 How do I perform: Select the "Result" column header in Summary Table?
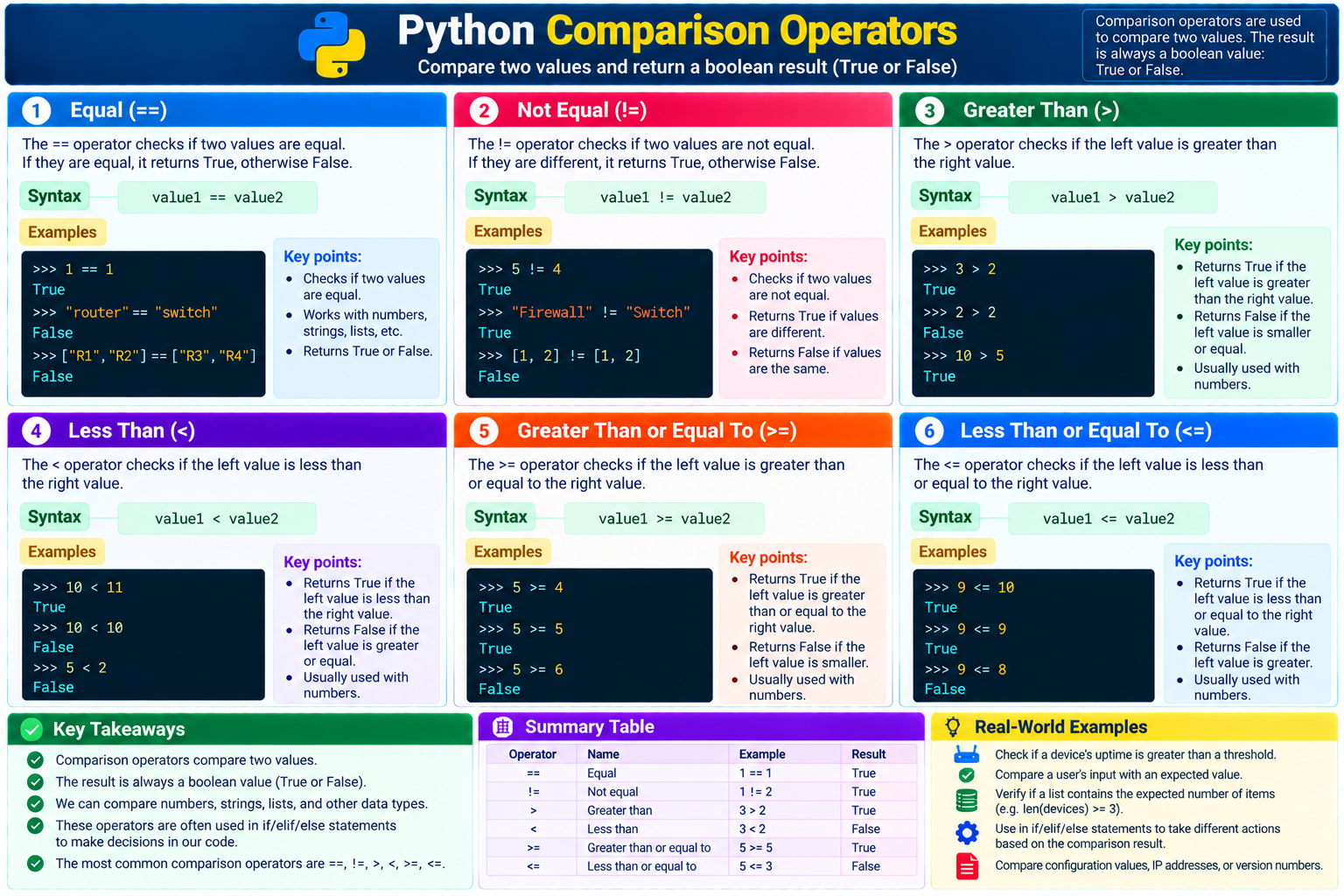point(868,754)
